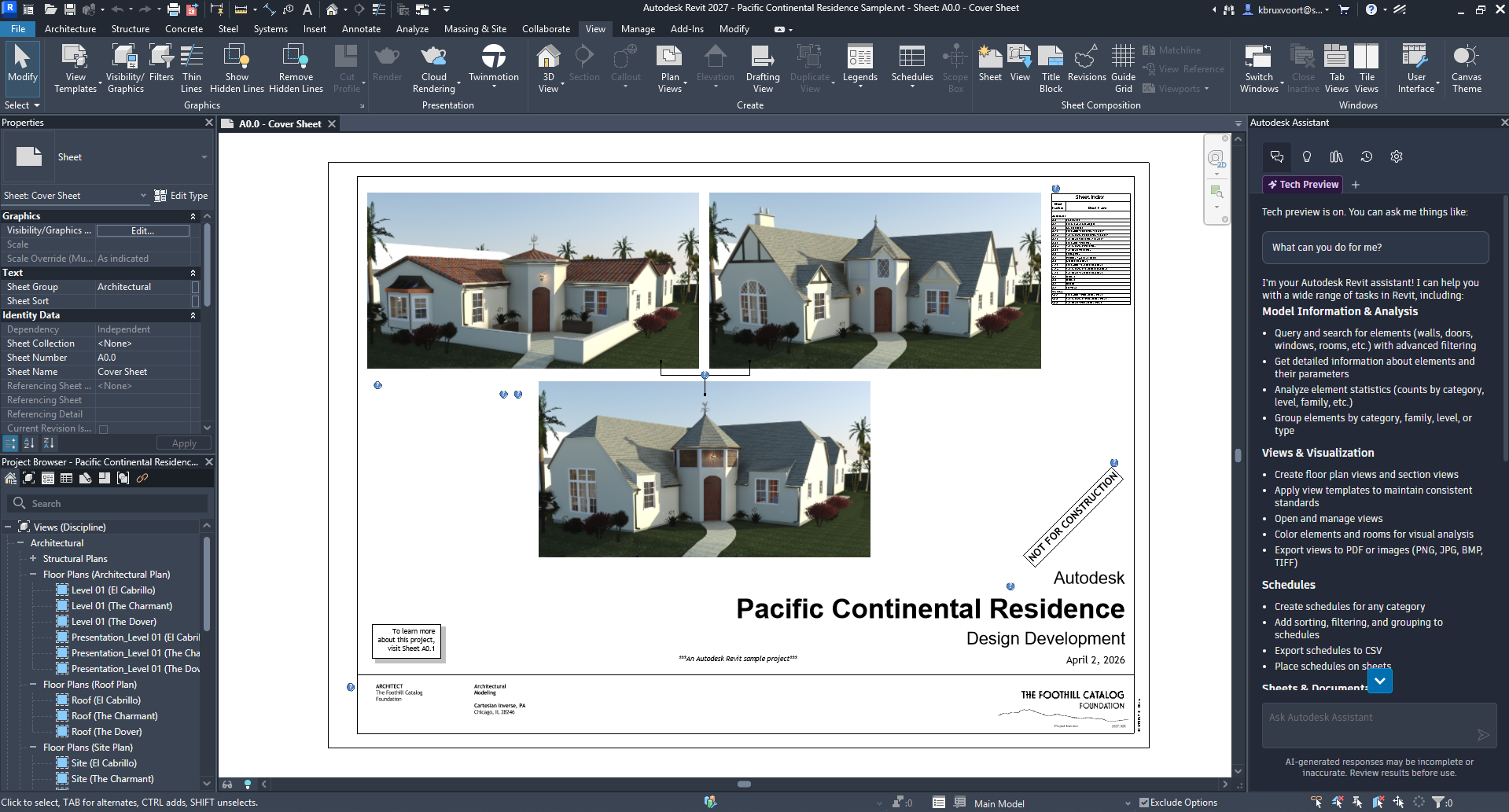Image resolution: width=1509 pixels, height=812 pixels.
Task: Collapse the Floor Plans (Roof Plan) group
Action: pyautogui.click(x=33, y=685)
